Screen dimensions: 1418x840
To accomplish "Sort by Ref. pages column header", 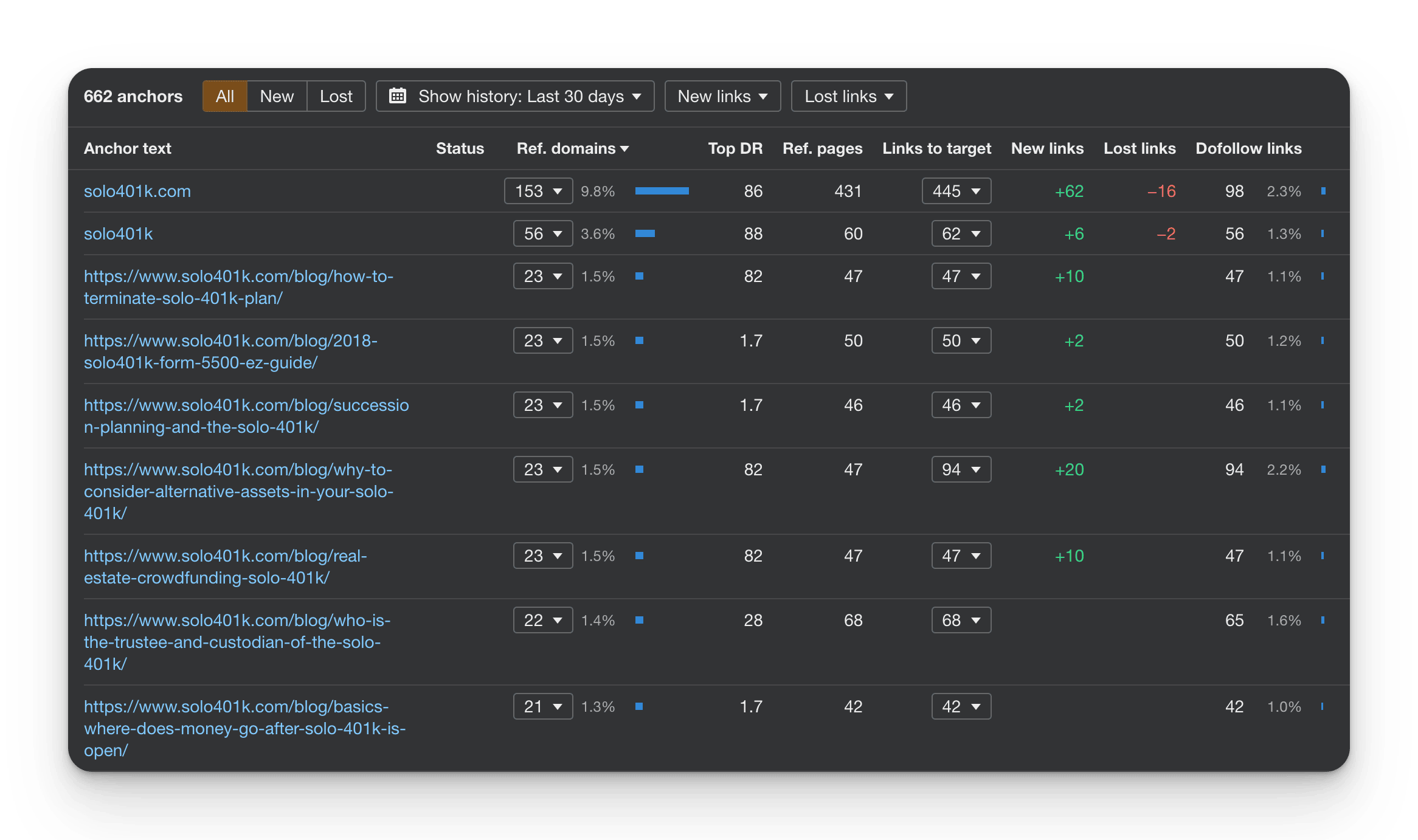I will pyautogui.click(x=823, y=148).
